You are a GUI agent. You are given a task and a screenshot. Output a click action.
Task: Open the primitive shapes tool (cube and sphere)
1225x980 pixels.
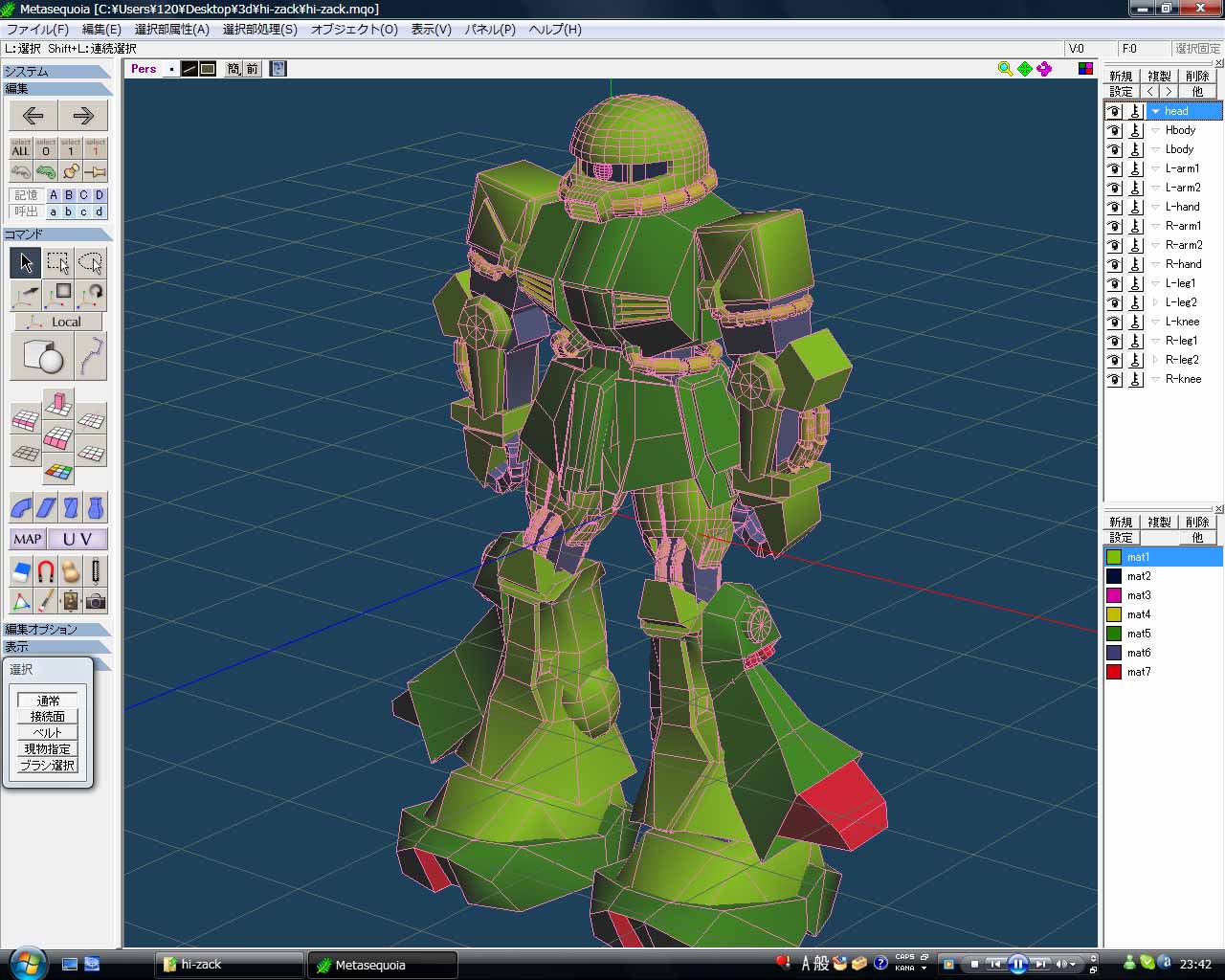(x=41, y=357)
